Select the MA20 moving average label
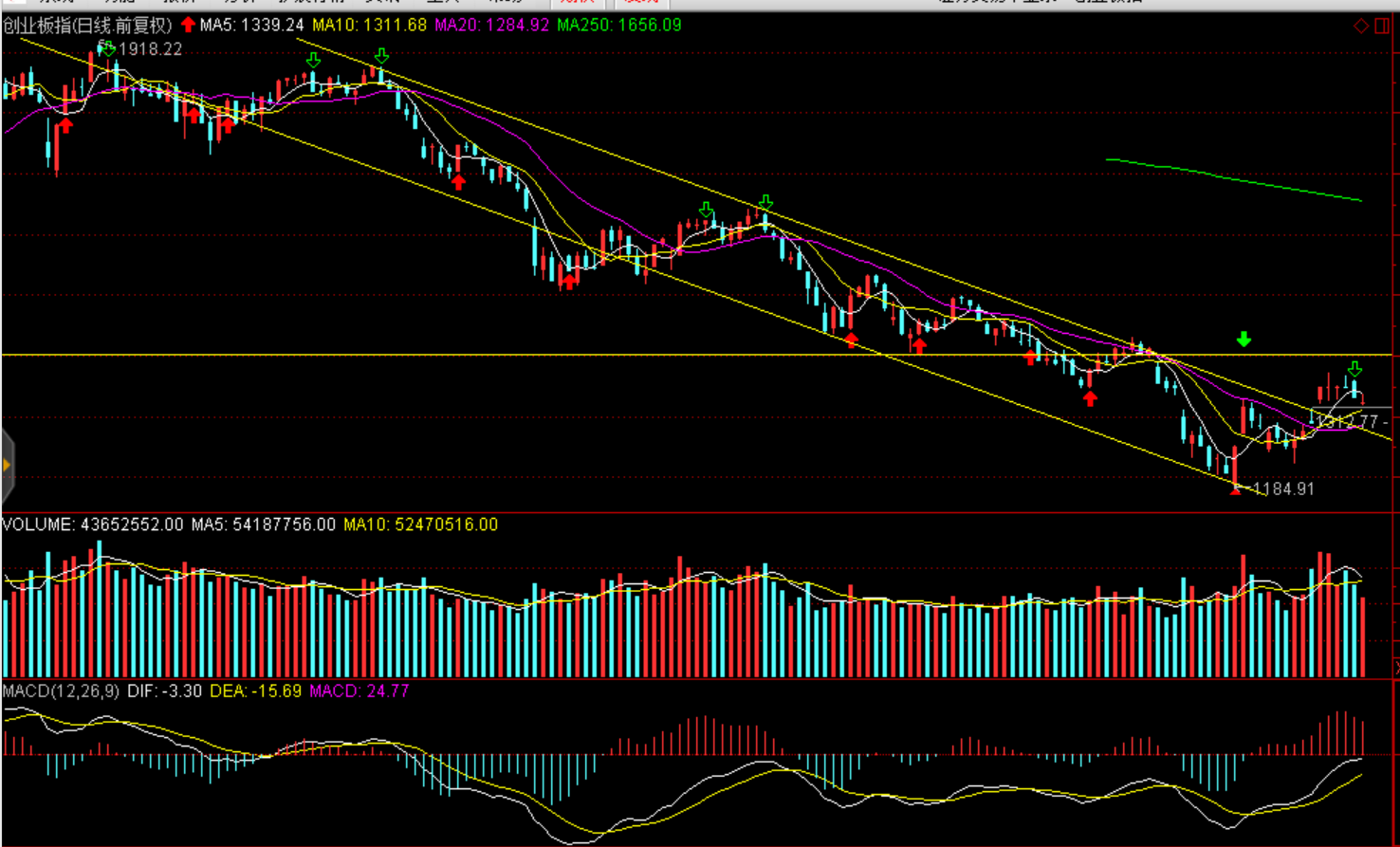Viewport: 1400px width, 847px height. point(491,25)
